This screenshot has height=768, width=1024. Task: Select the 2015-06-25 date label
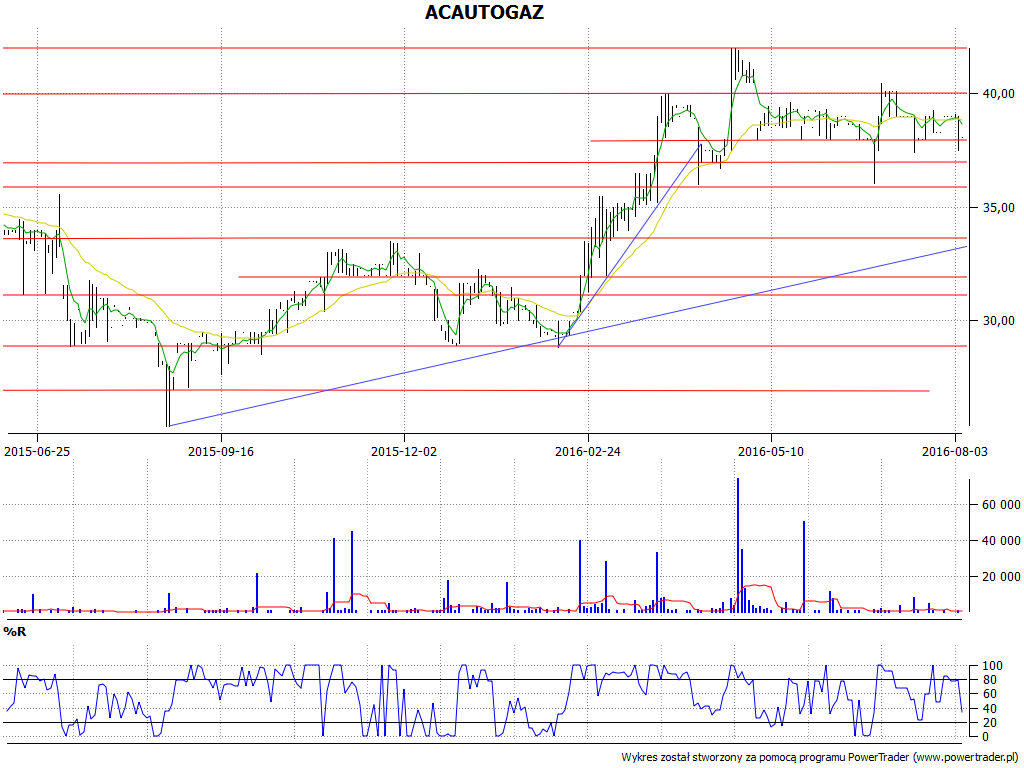pos(37,452)
